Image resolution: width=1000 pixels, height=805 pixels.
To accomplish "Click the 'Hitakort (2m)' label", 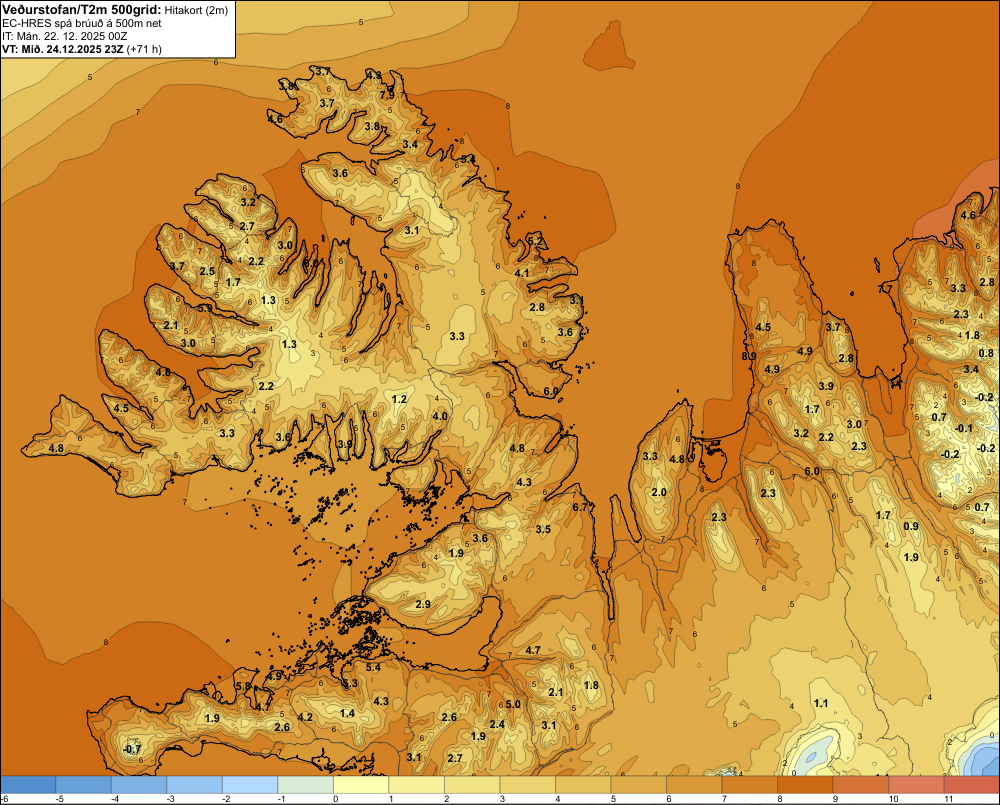I will click(x=196, y=10).
